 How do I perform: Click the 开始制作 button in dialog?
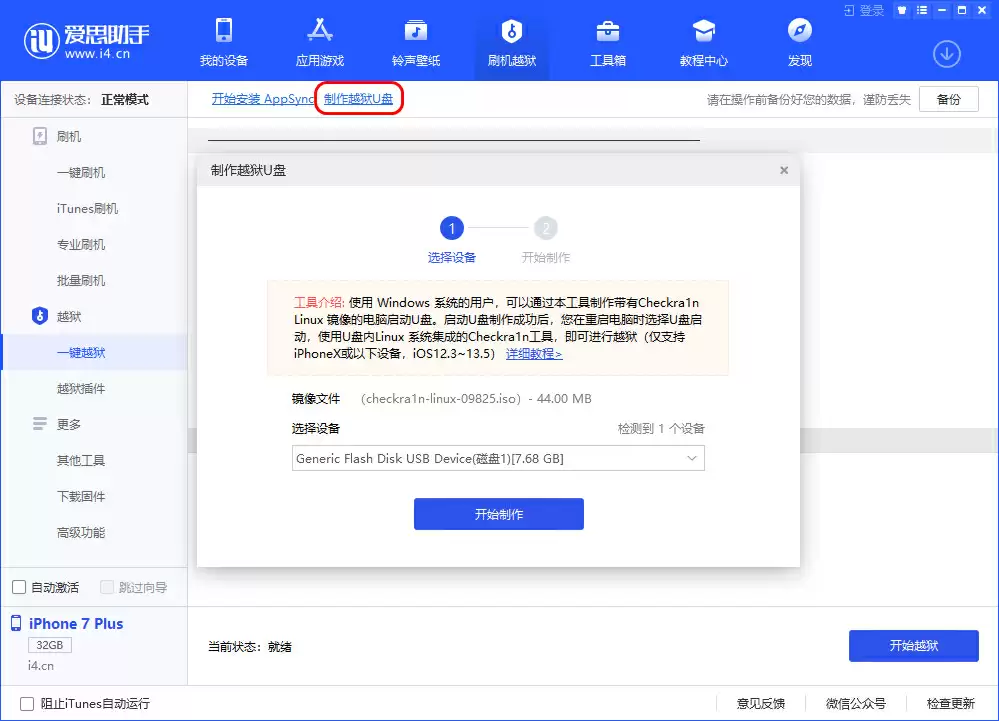pyautogui.click(x=498, y=513)
